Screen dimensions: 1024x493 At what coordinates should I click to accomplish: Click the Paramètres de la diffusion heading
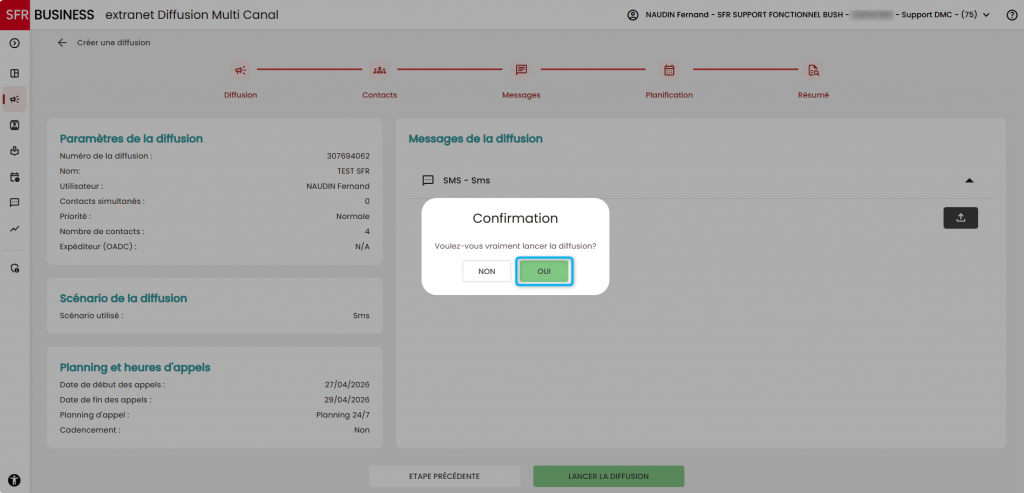coord(131,138)
